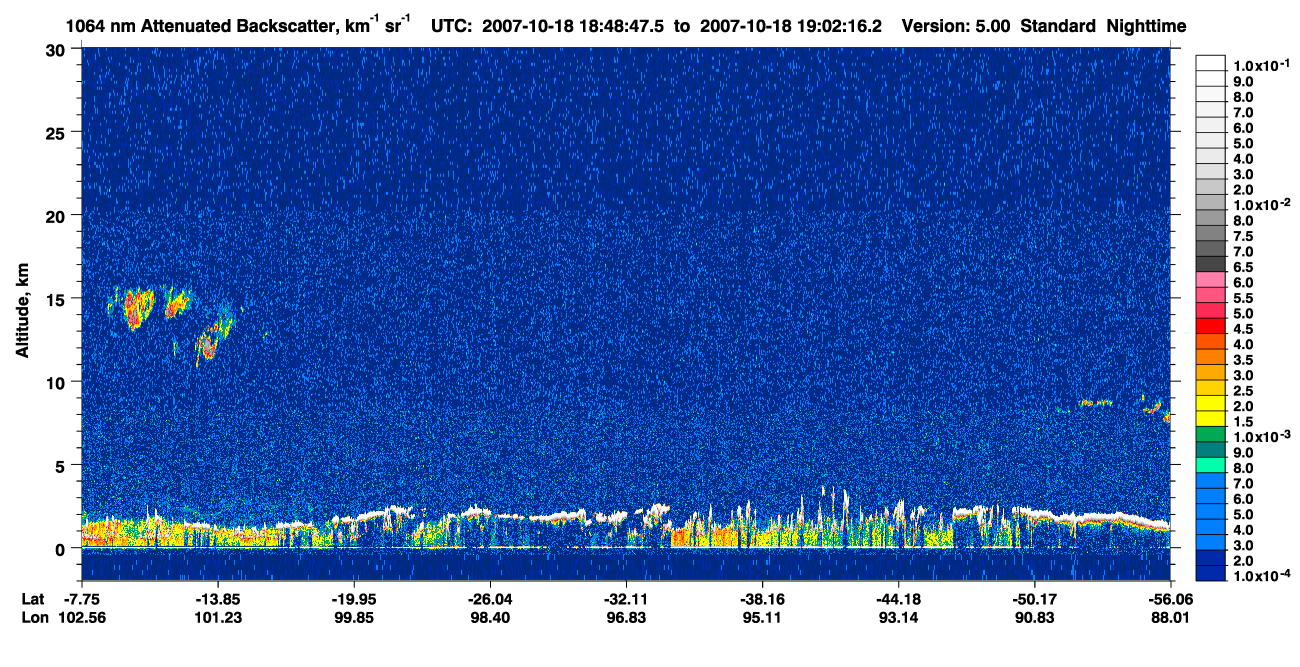Click longitude value "95.11"
This screenshot has width=1300, height=667.
(762, 618)
